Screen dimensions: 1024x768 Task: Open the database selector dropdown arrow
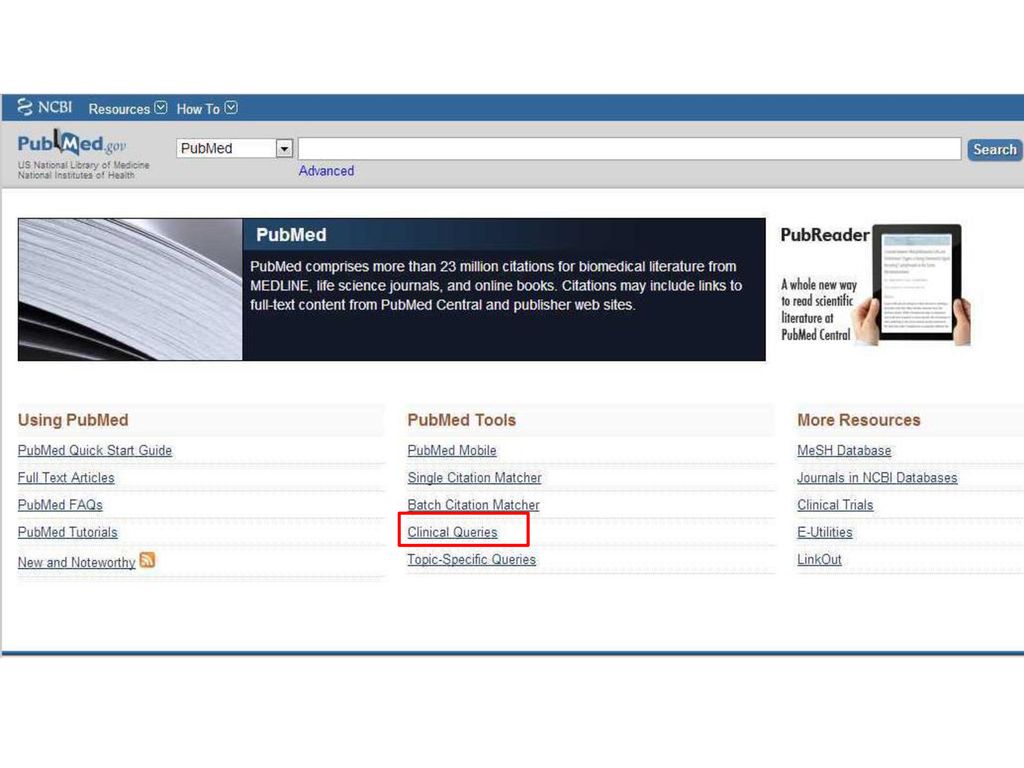pos(284,149)
